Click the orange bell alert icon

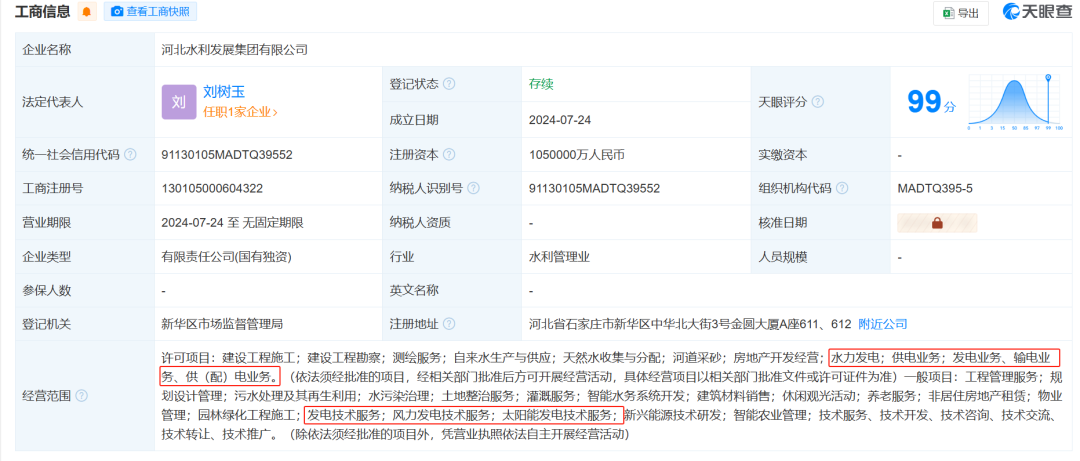pyautogui.click(x=87, y=12)
